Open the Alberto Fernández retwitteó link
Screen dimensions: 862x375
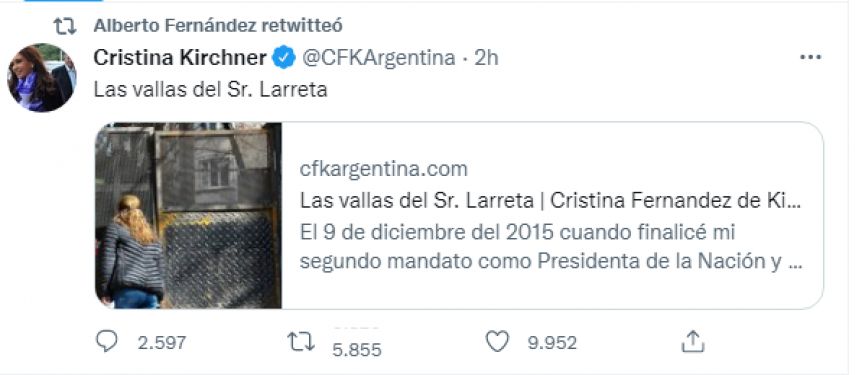click(x=218, y=25)
